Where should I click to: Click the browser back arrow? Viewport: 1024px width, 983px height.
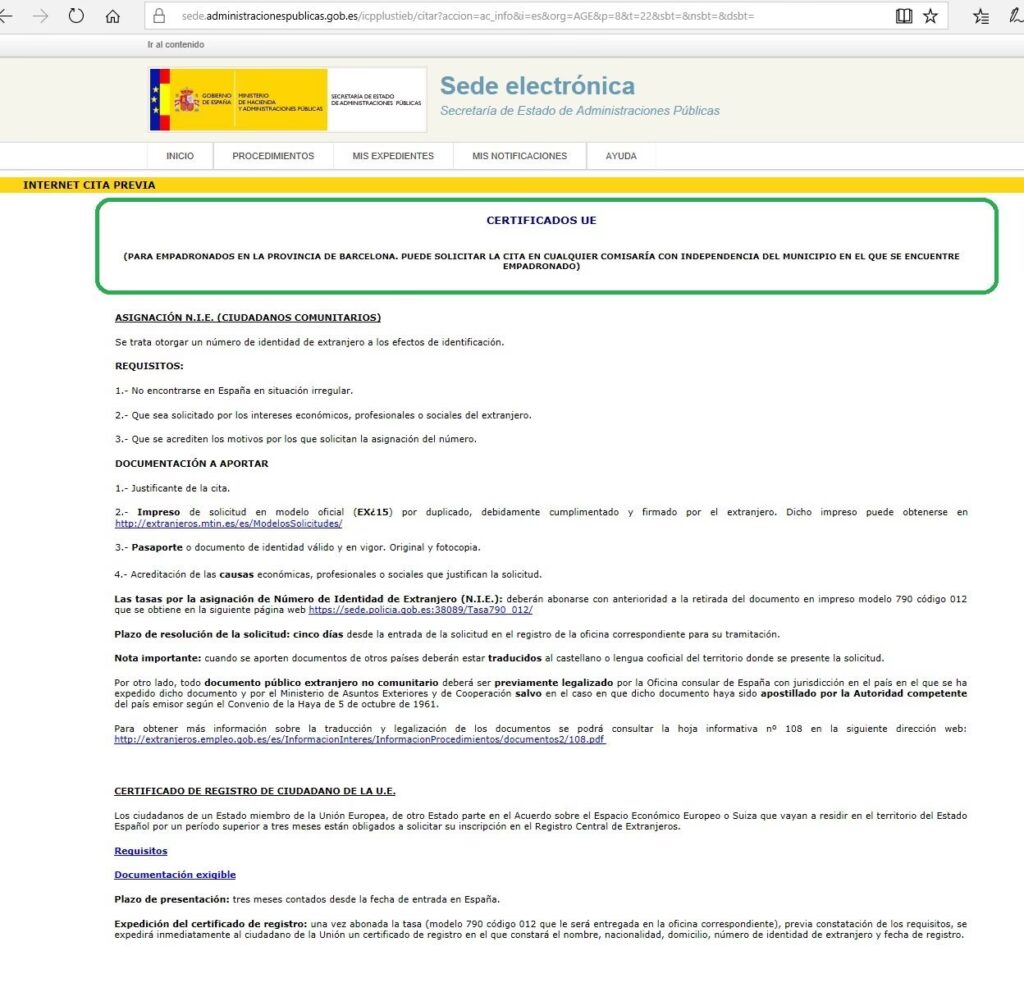click(x=6, y=16)
